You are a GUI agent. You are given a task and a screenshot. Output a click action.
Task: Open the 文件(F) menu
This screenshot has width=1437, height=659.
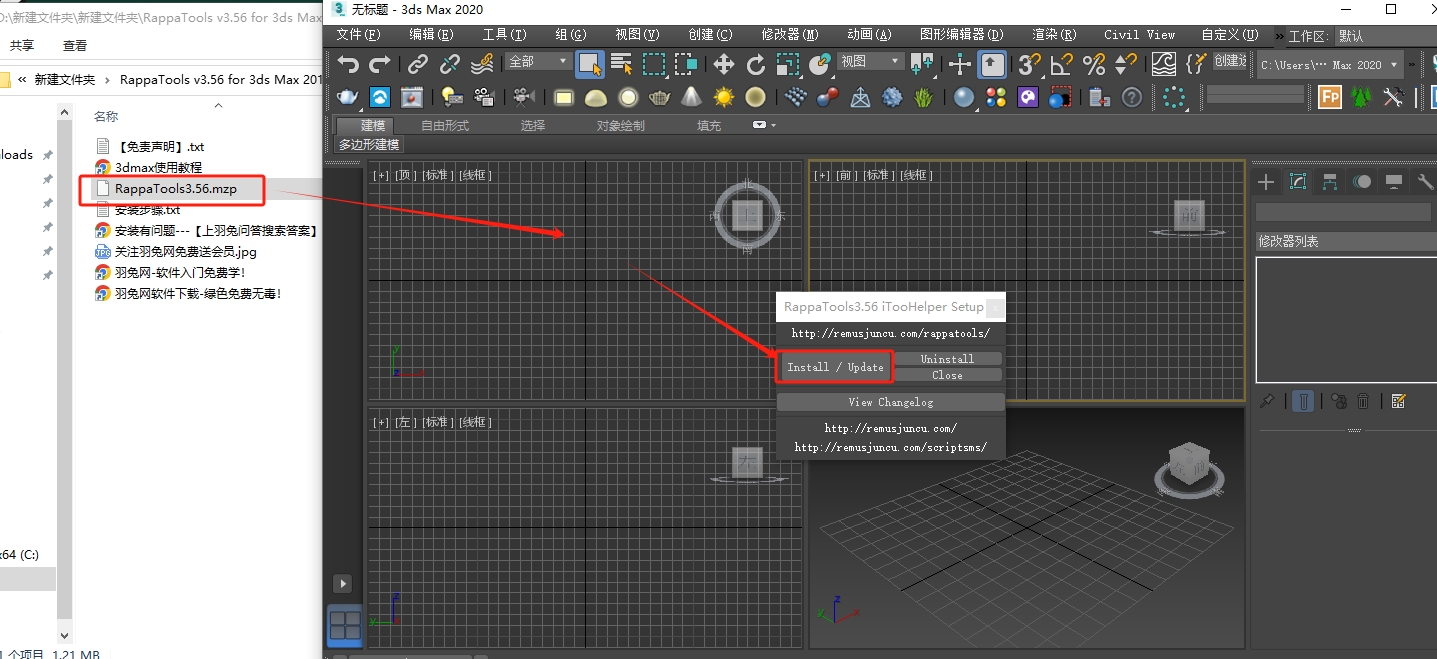pos(359,34)
